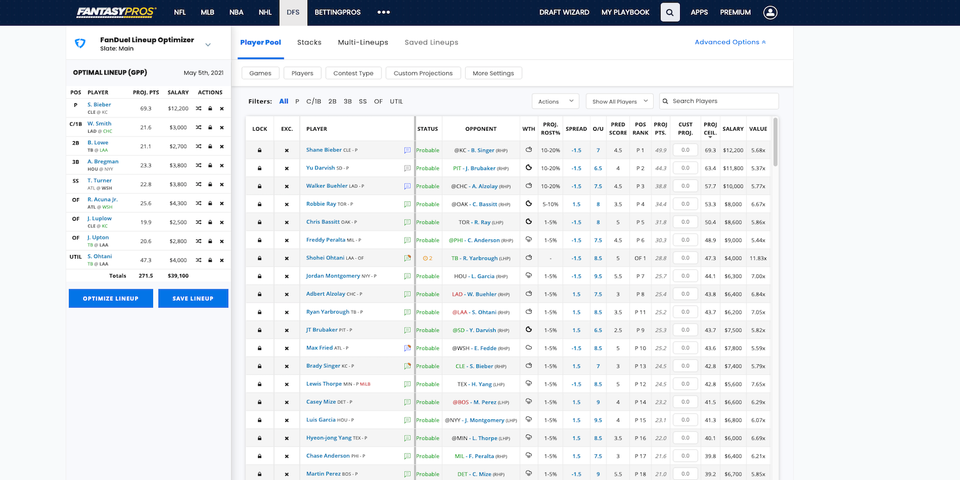Remove B. Lowe from optimal lineup

point(222,146)
